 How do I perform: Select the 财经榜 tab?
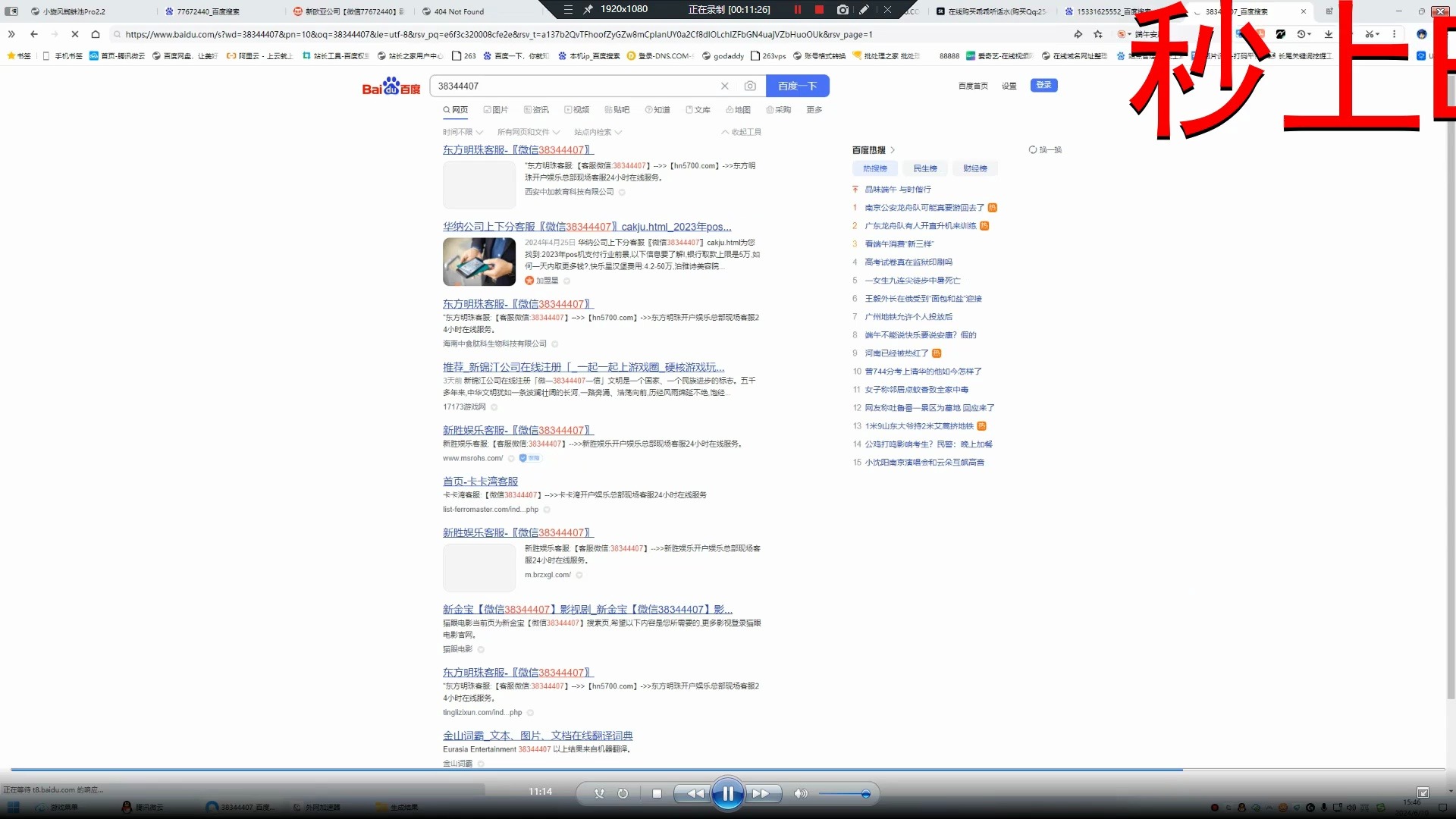pos(975,168)
